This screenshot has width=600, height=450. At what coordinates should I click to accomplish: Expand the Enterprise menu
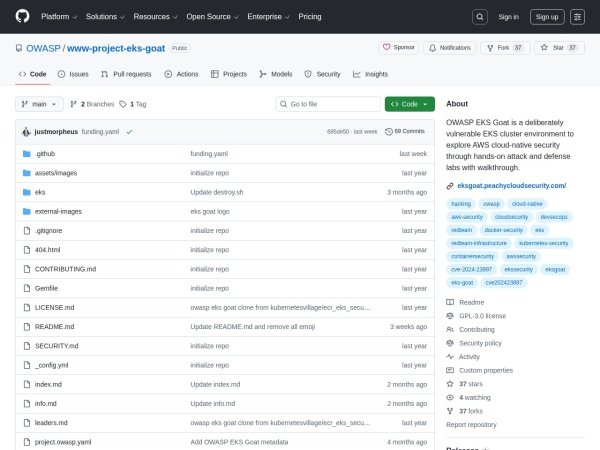coord(268,17)
